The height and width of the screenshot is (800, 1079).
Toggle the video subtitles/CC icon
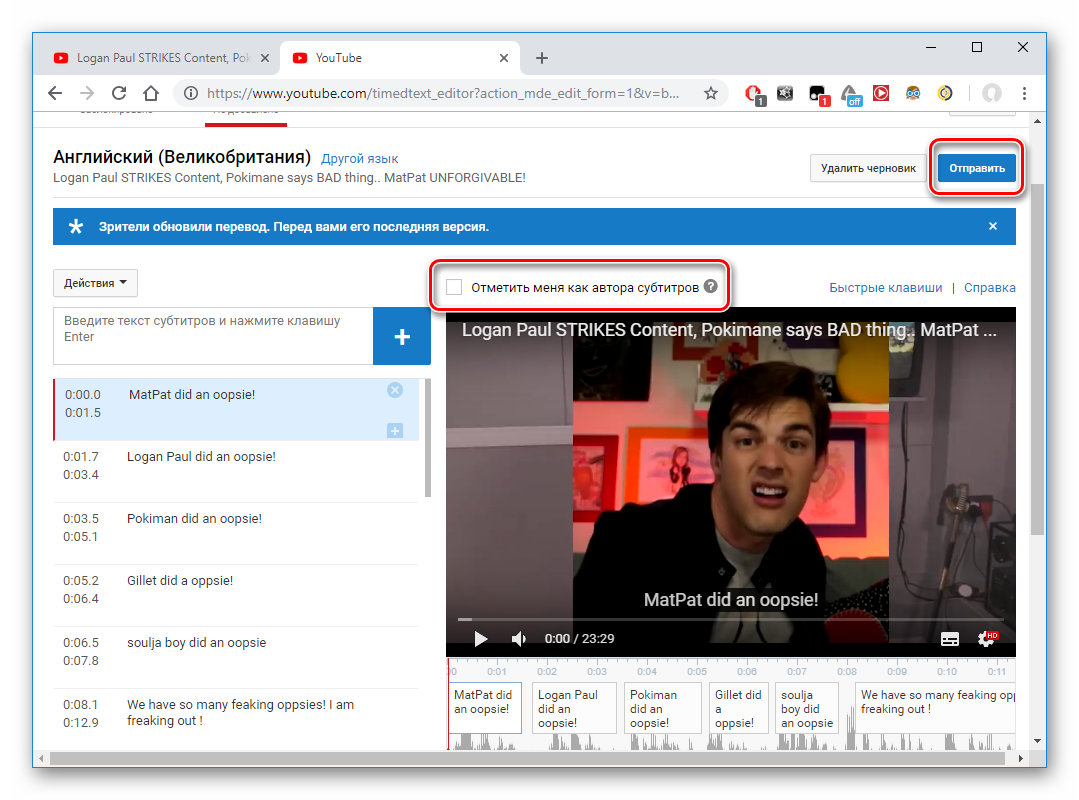(x=950, y=639)
